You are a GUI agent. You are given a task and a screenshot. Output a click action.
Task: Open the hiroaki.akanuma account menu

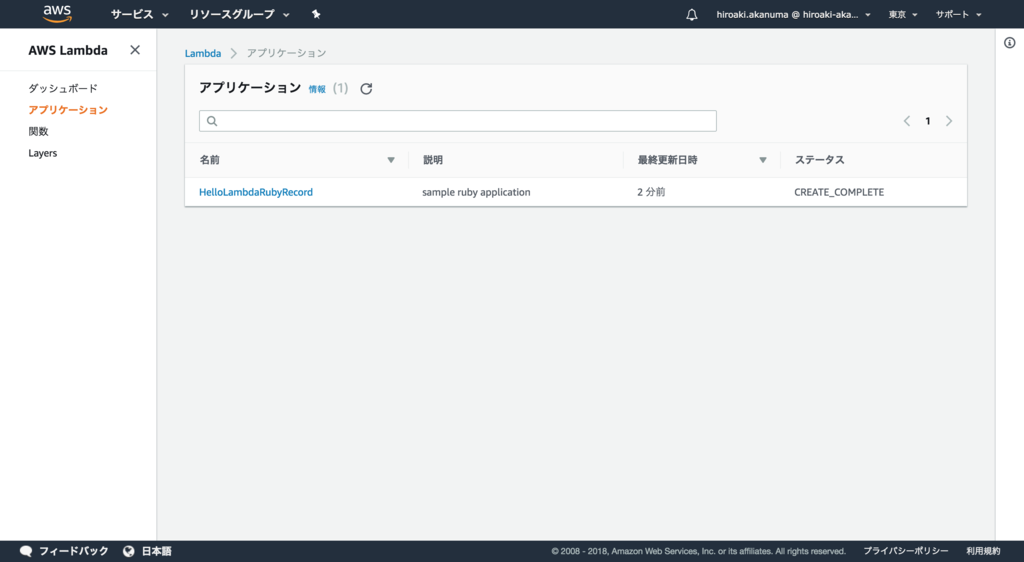pyautogui.click(x=793, y=14)
